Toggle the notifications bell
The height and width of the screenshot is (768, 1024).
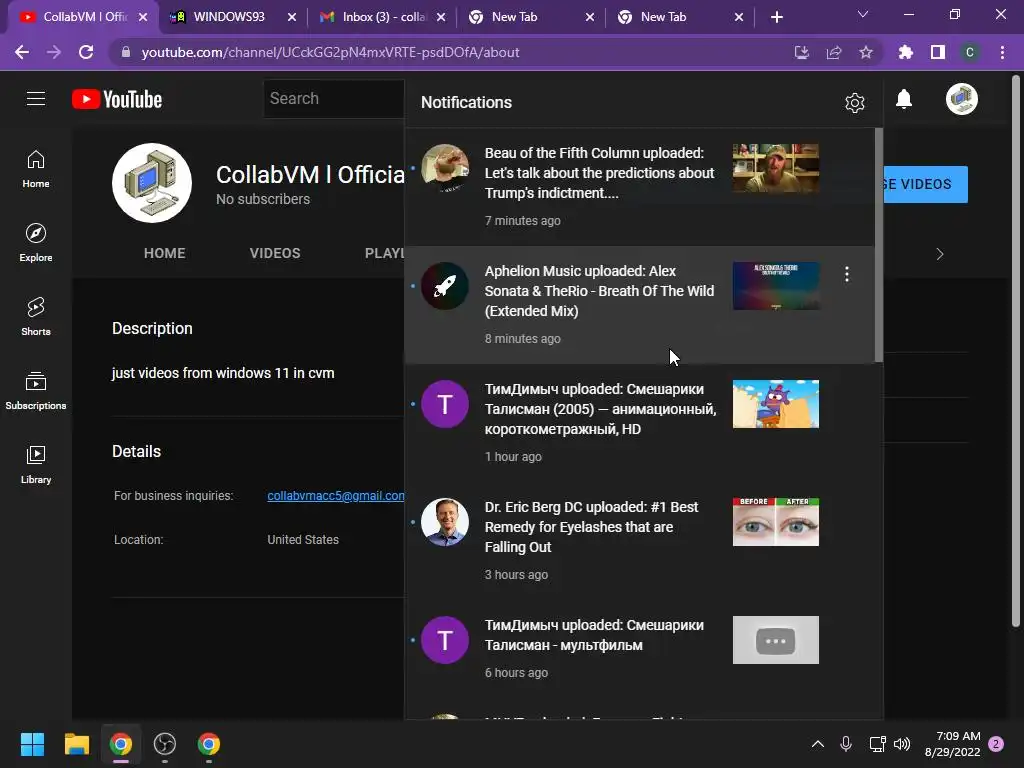pyautogui.click(x=904, y=99)
